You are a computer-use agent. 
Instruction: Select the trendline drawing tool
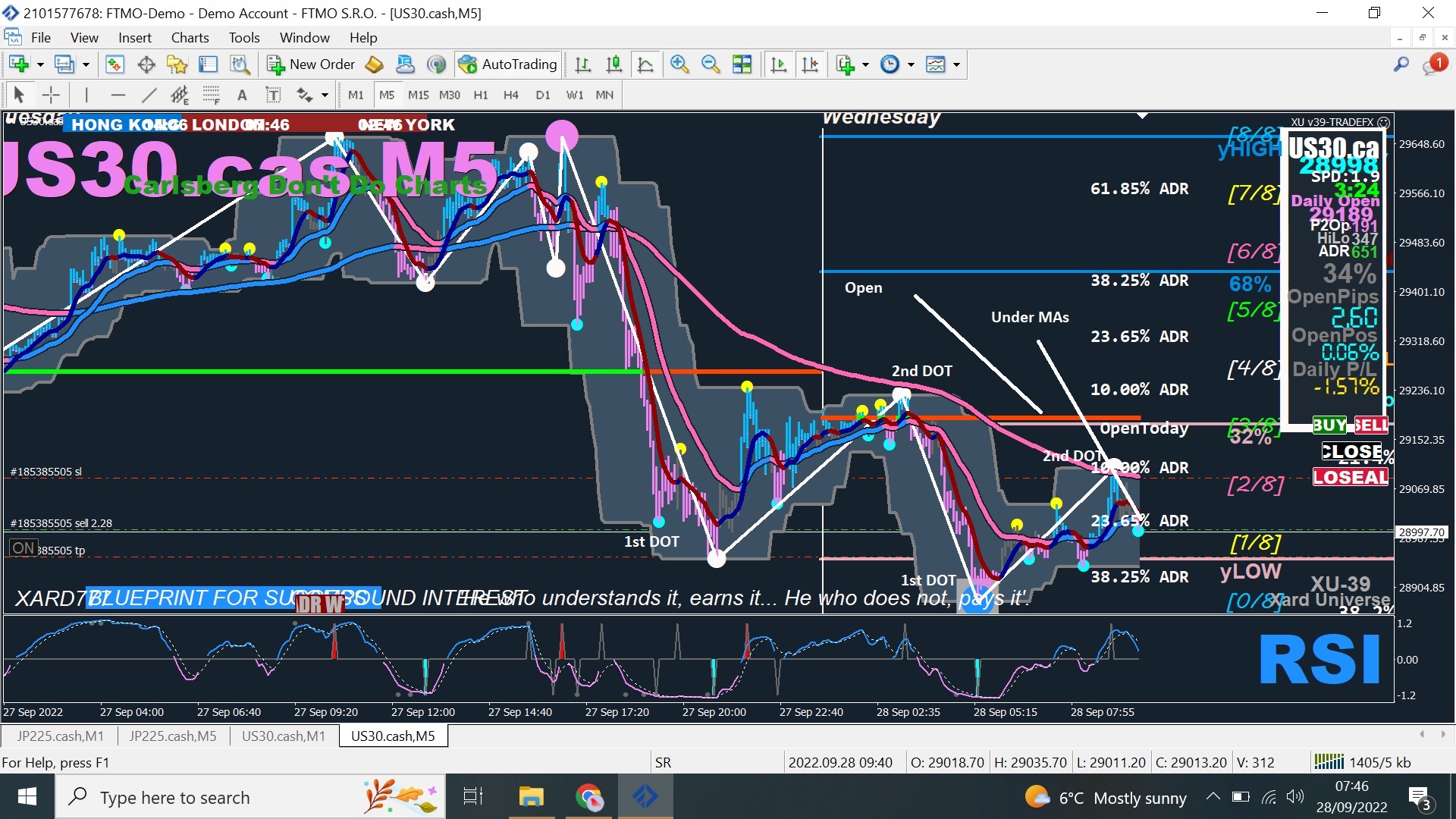click(x=149, y=95)
